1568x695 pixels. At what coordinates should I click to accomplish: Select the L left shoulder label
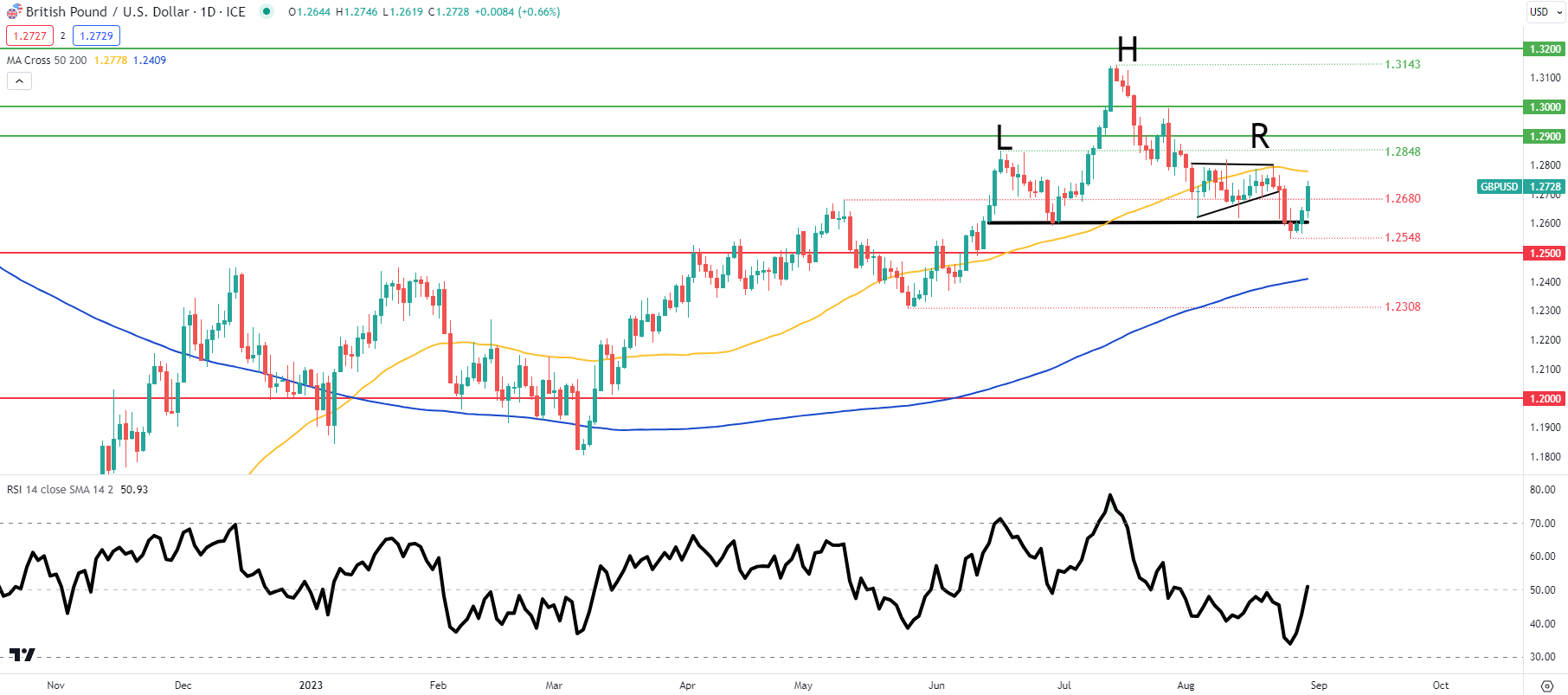click(1004, 137)
